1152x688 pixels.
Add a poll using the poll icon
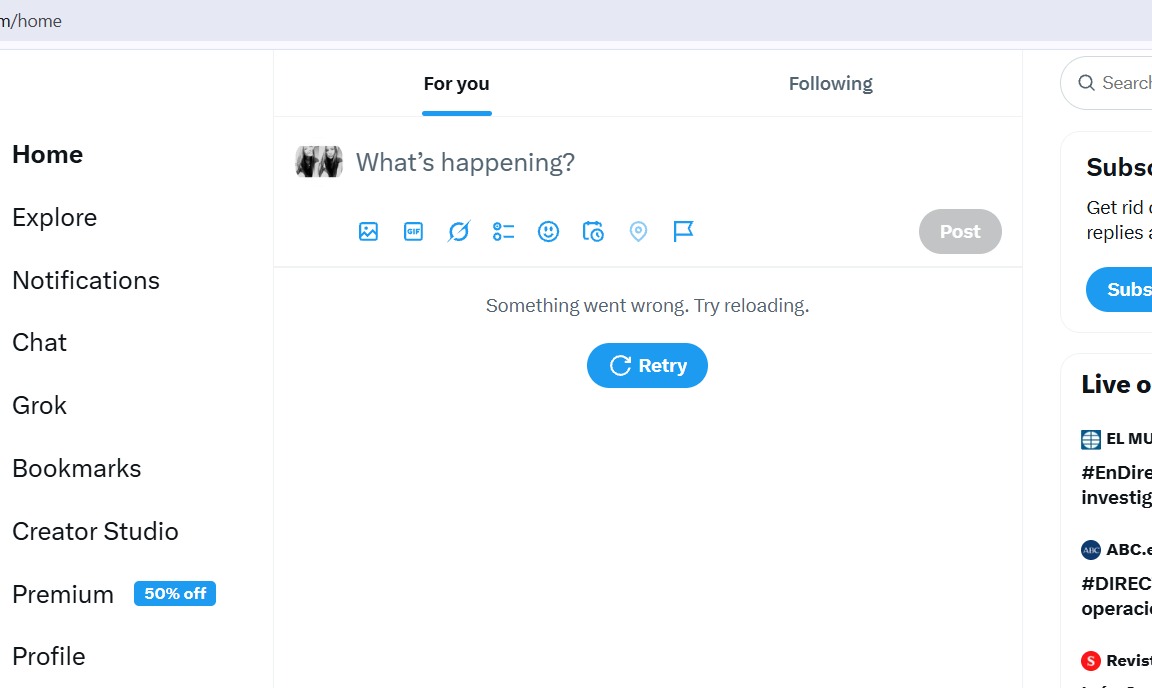pyautogui.click(x=503, y=232)
